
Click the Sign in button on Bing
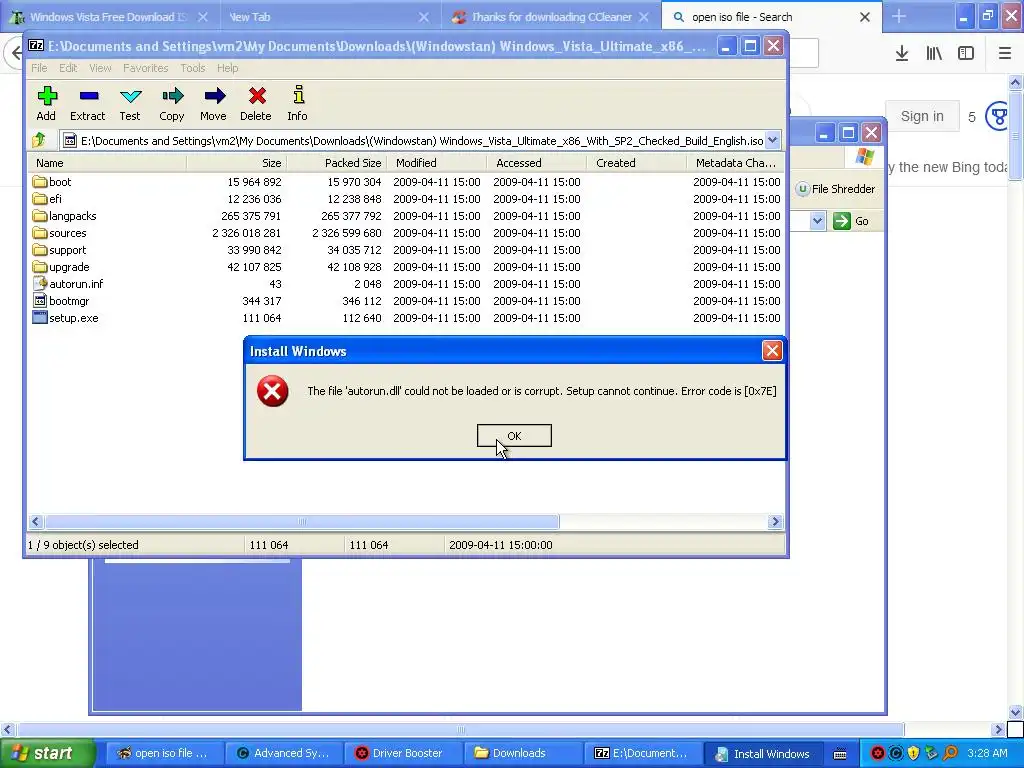tap(922, 116)
